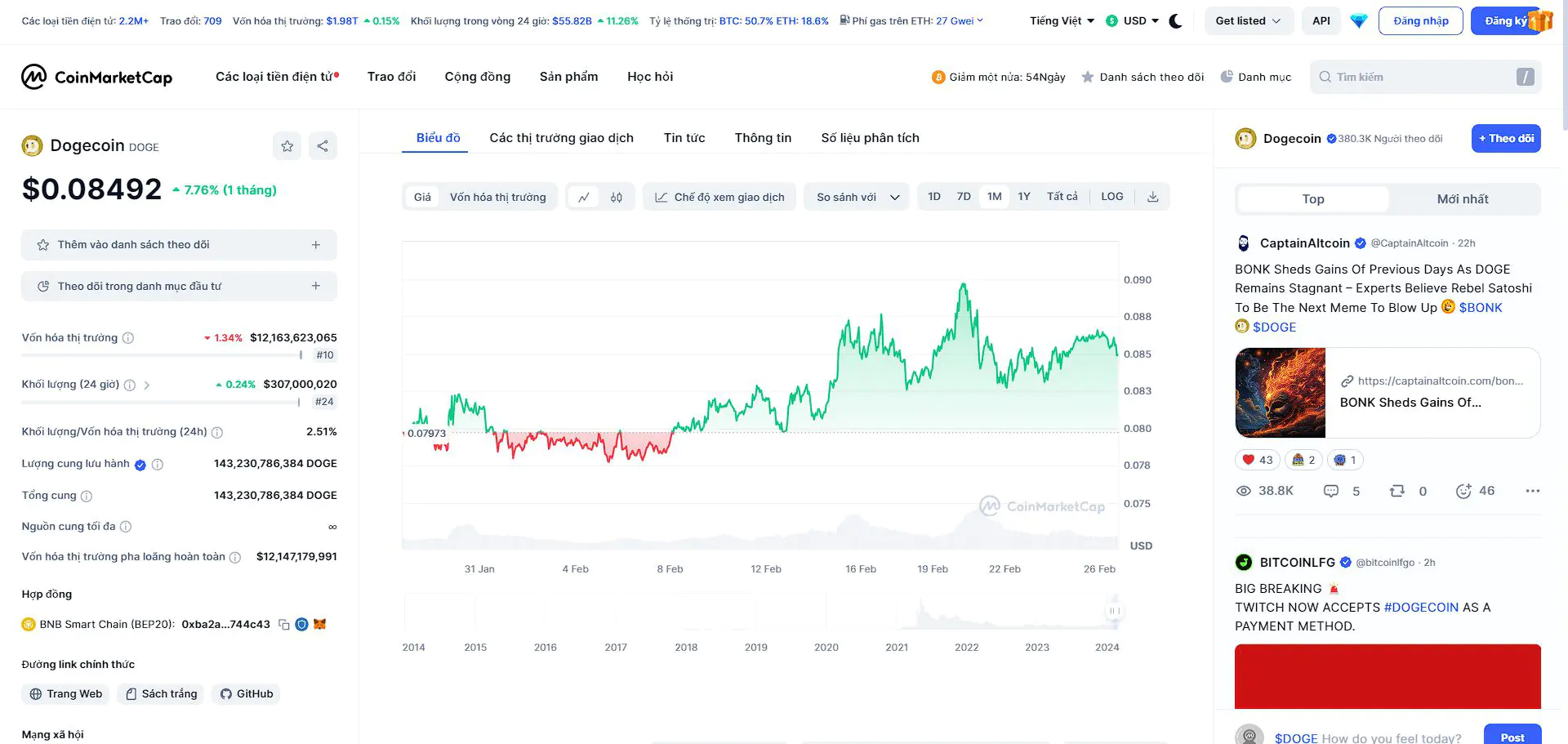Copy the BNB contract address icon

[284, 625]
